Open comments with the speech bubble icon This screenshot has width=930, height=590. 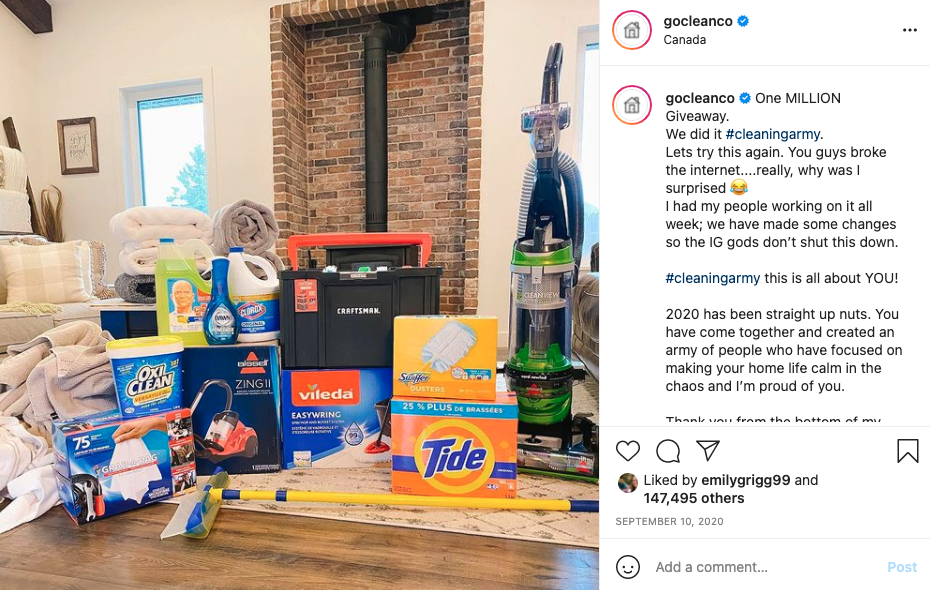[668, 451]
